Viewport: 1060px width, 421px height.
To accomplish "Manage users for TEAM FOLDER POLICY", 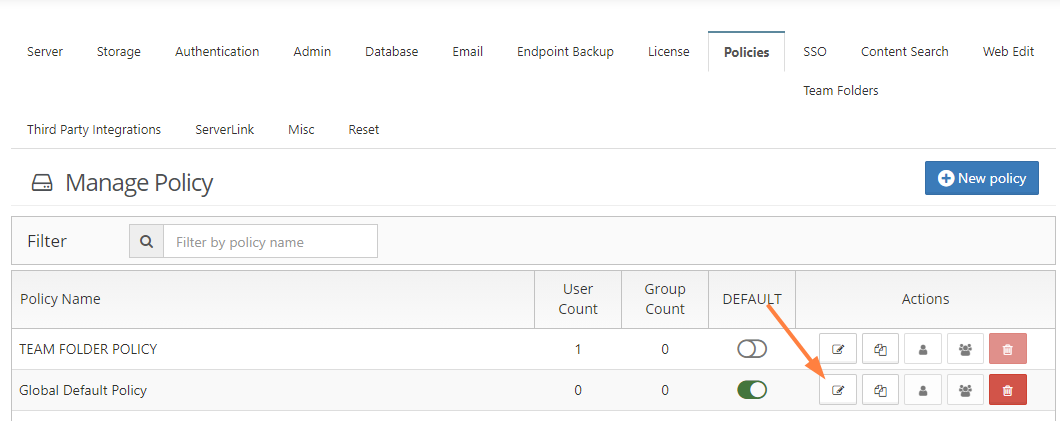I will 923,349.
